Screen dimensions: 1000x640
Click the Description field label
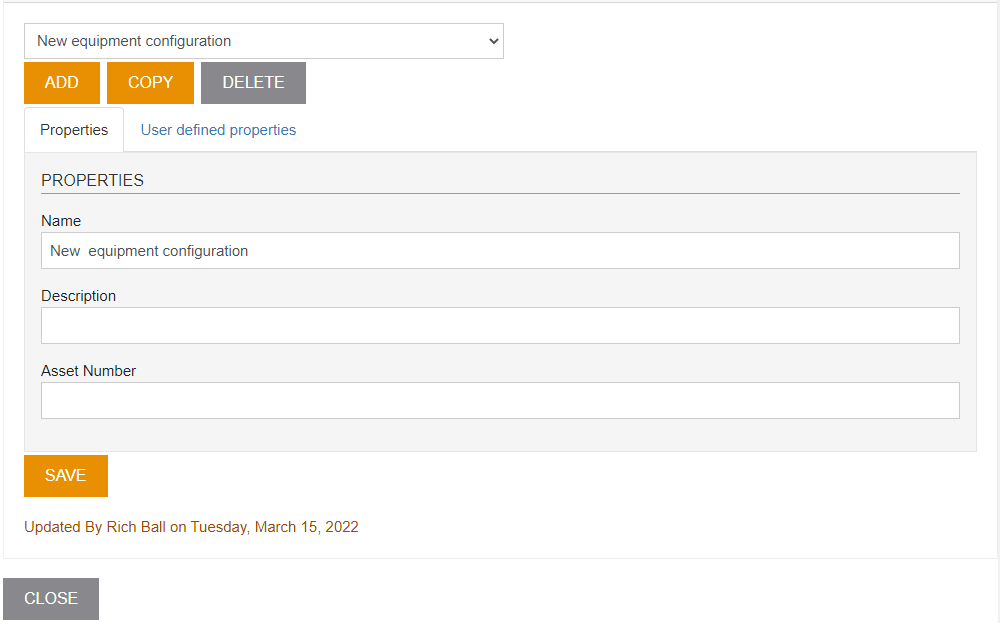coord(78,296)
